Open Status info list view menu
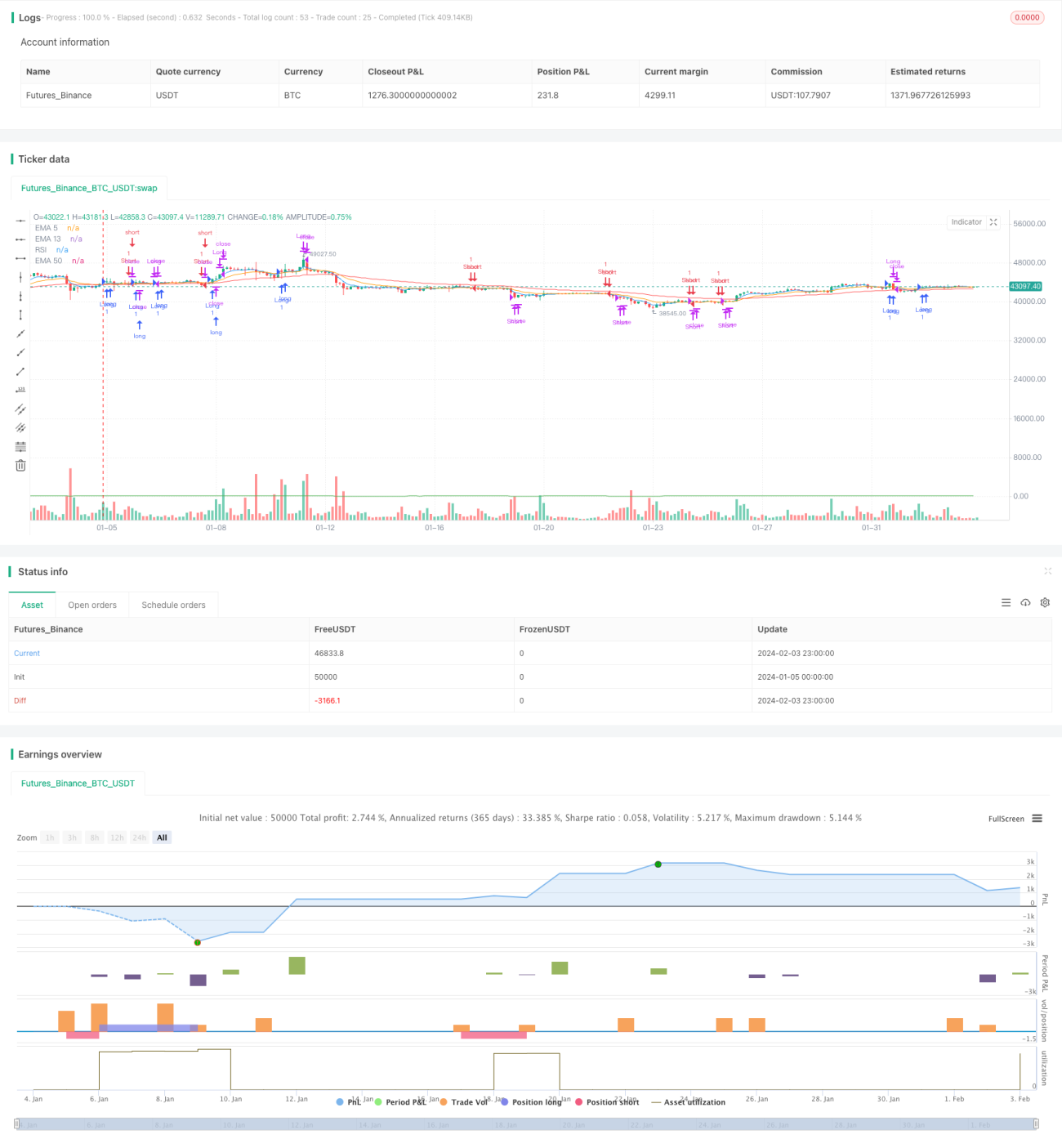The height and width of the screenshot is (1148, 1062). [x=1006, y=602]
